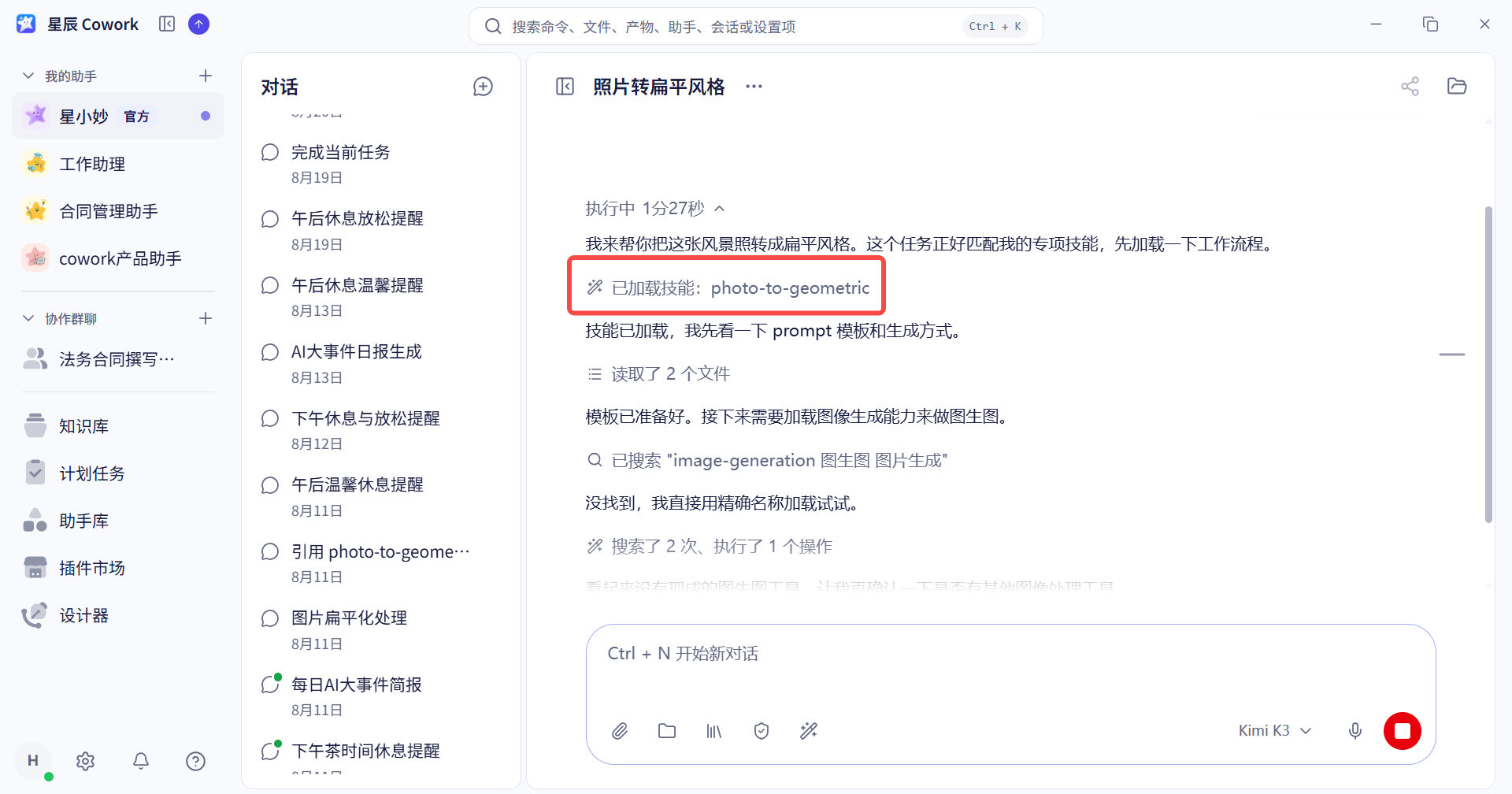Expand the 读取了 2 个文件 step
Image resolution: width=1512 pixels, height=794 pixels.
coord(659,374)
